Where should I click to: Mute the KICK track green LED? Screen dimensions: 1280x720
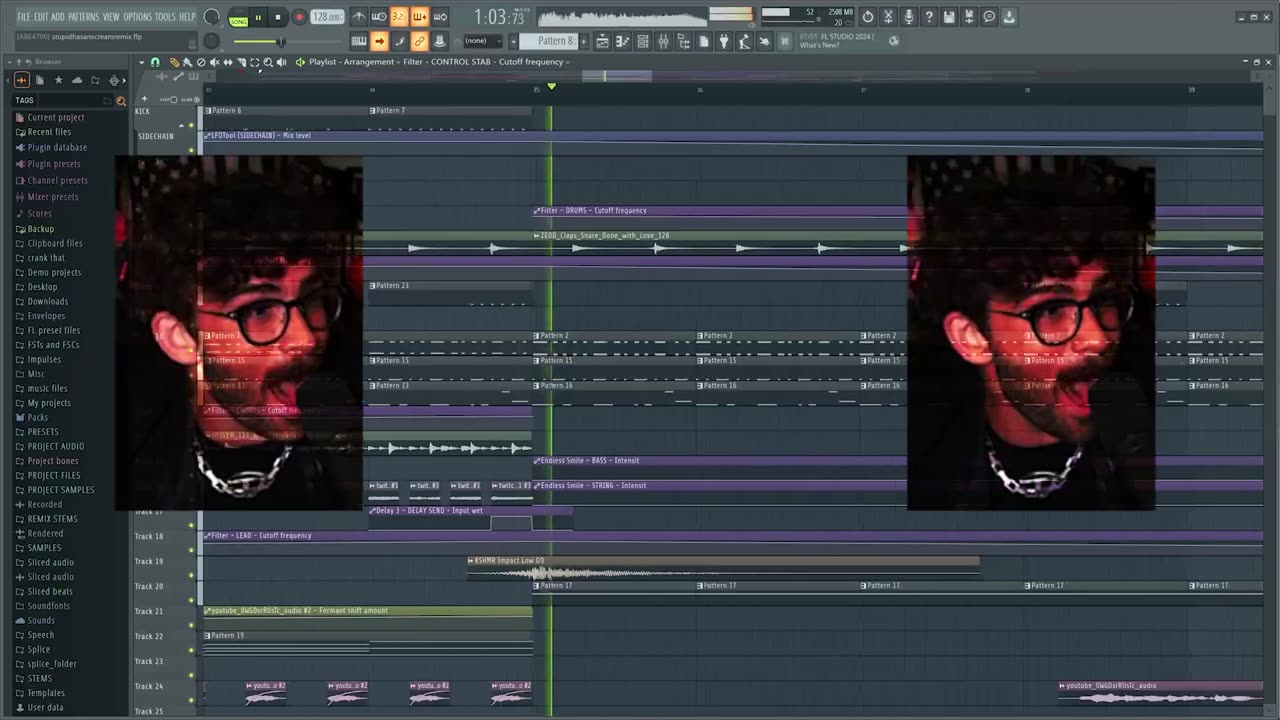pos(191,125)
